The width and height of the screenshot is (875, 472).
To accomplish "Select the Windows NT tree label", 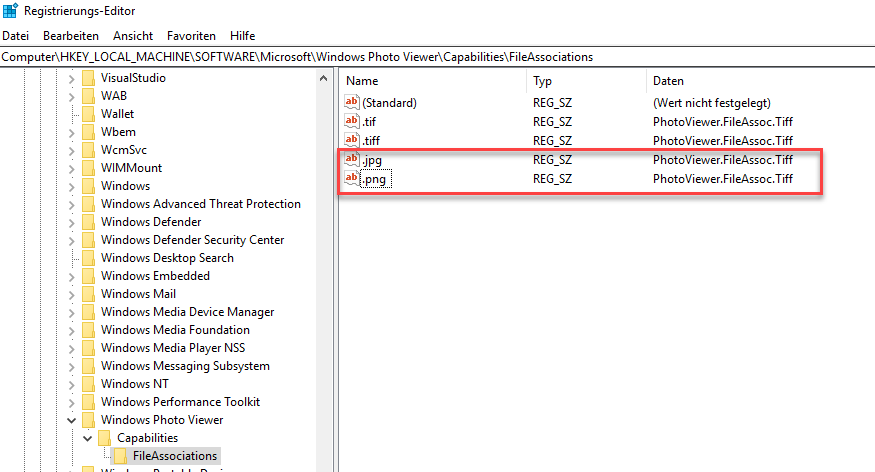I will (134, 384).
